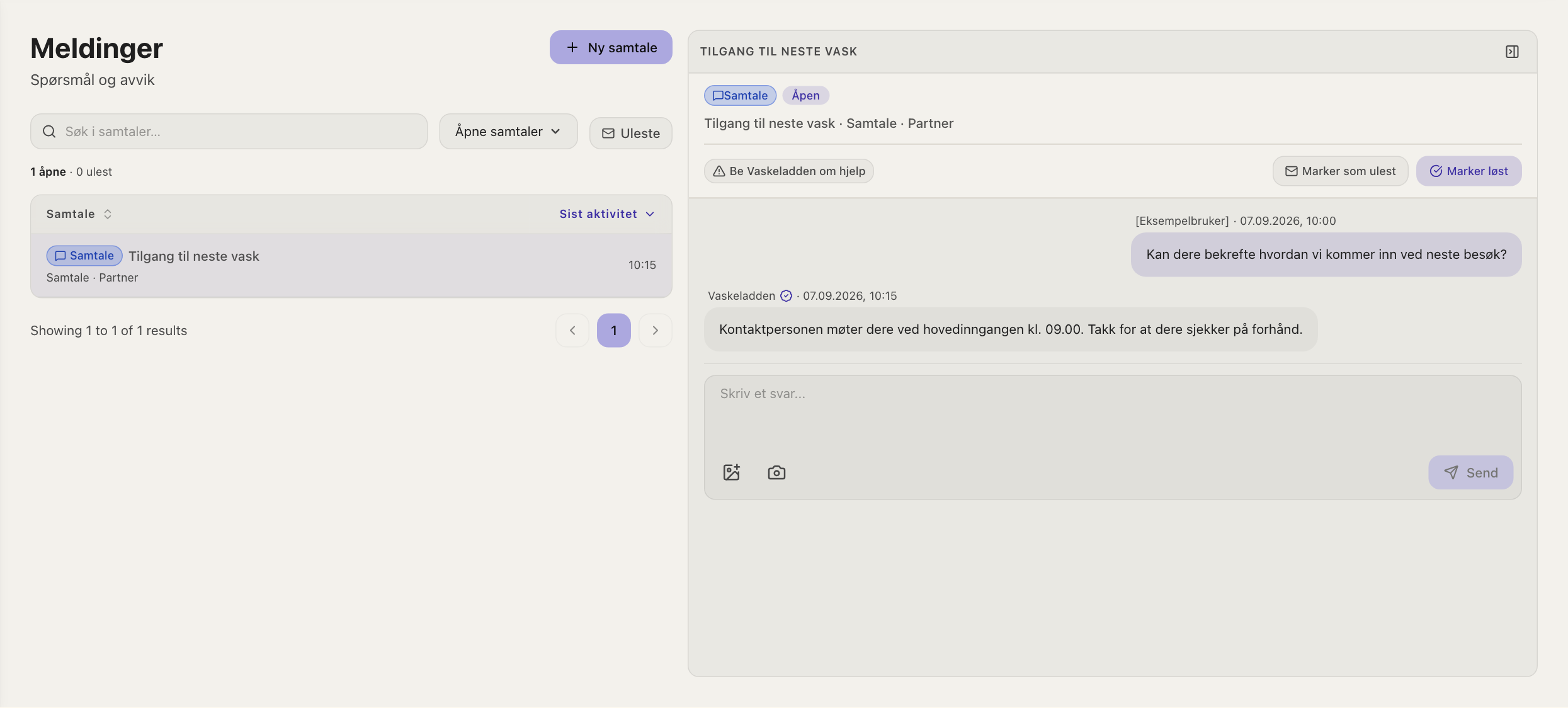The image size is (1568, 708).
Task: Select the Tilgang til neste vask conversation
Action: click(351, 265)
